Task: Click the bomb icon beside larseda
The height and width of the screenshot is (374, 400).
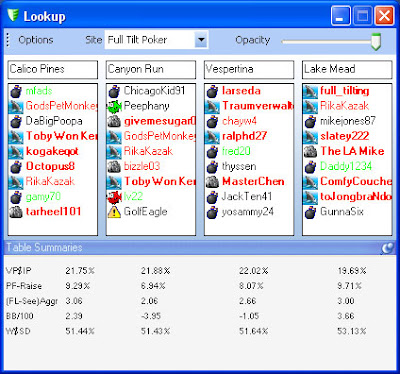Action: tap(212, 91)
